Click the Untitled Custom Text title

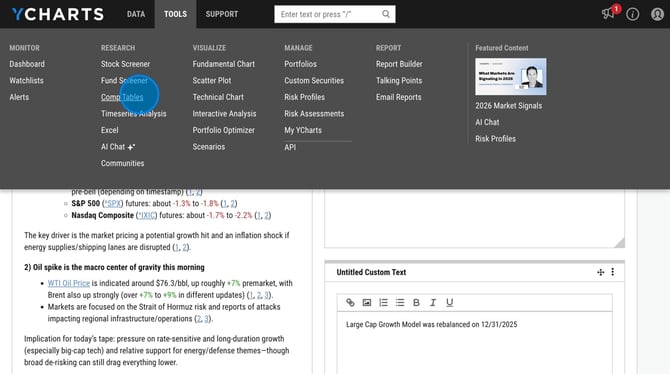click(x=371, y=272)
